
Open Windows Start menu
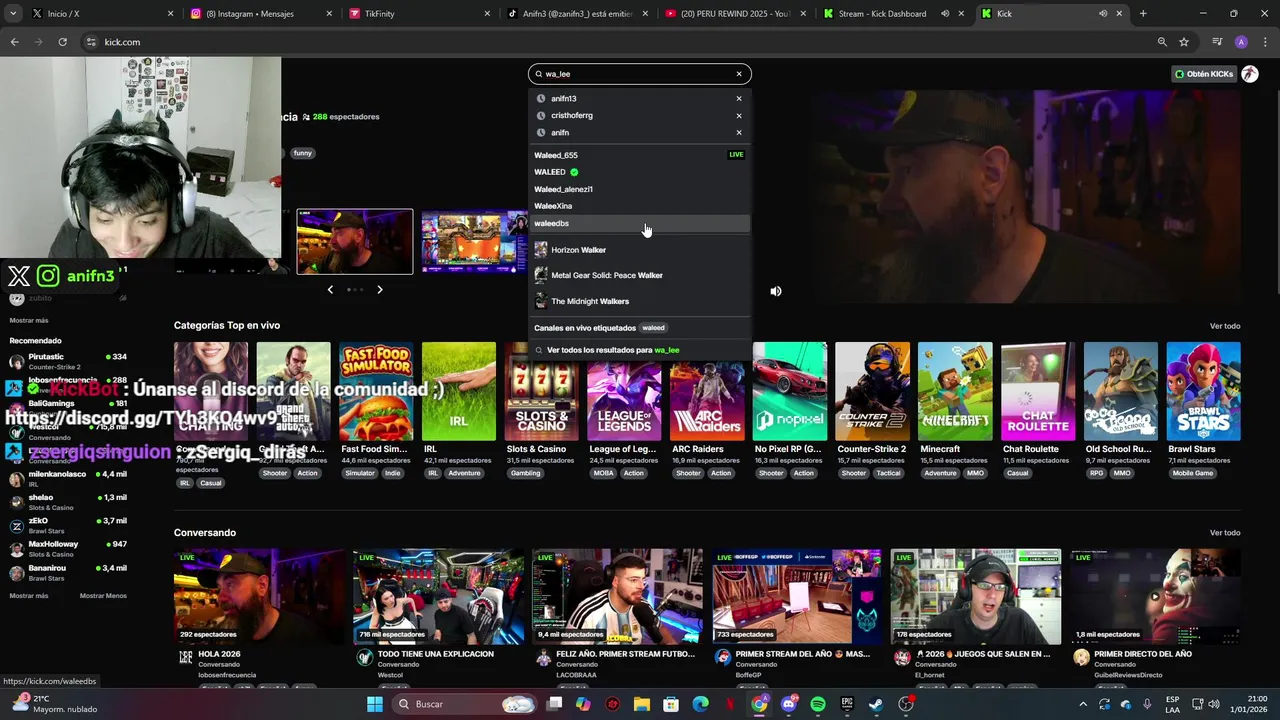coord(375,704)
